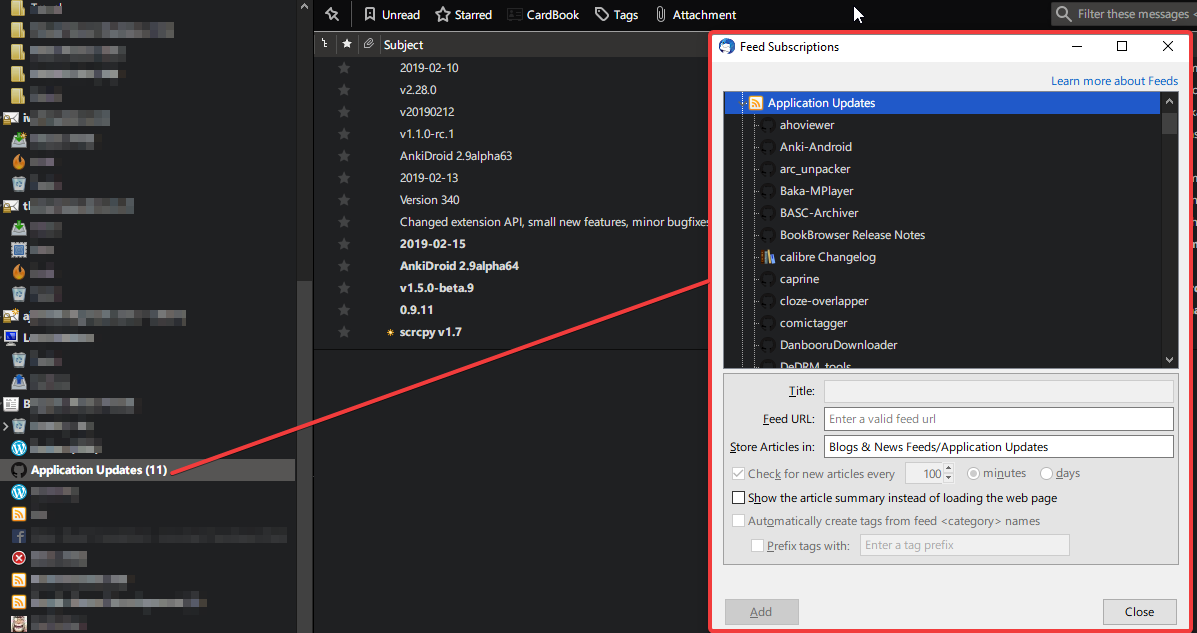
Task: Expand the collapsed folder chevron in folder pane
Action: pos(6,425)
